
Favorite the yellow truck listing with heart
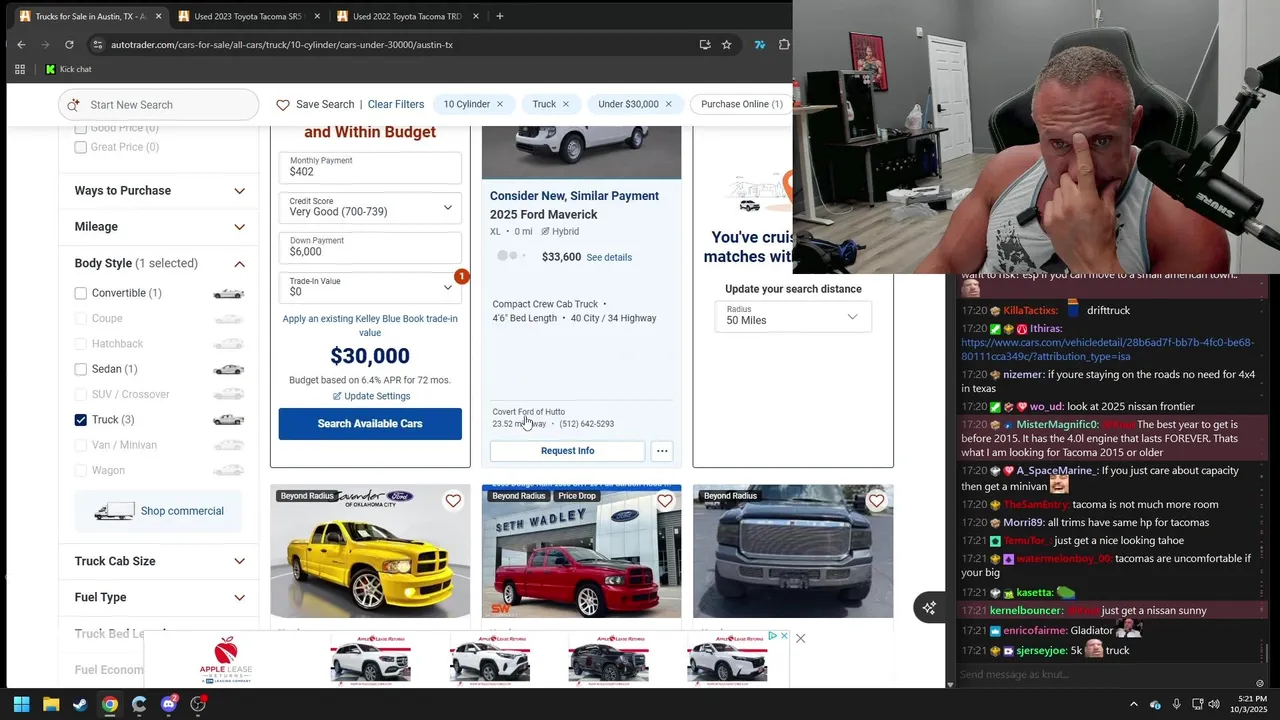click(453, 501)
